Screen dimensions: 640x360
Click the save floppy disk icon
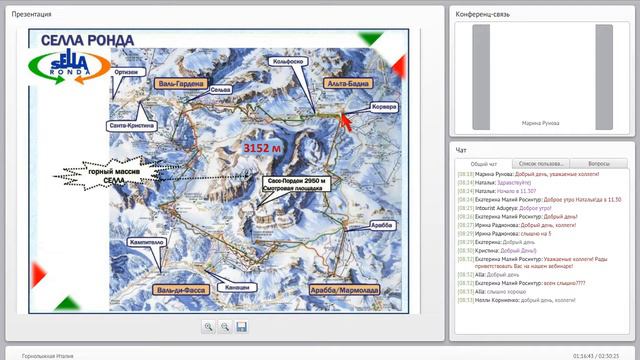(241, 327)
